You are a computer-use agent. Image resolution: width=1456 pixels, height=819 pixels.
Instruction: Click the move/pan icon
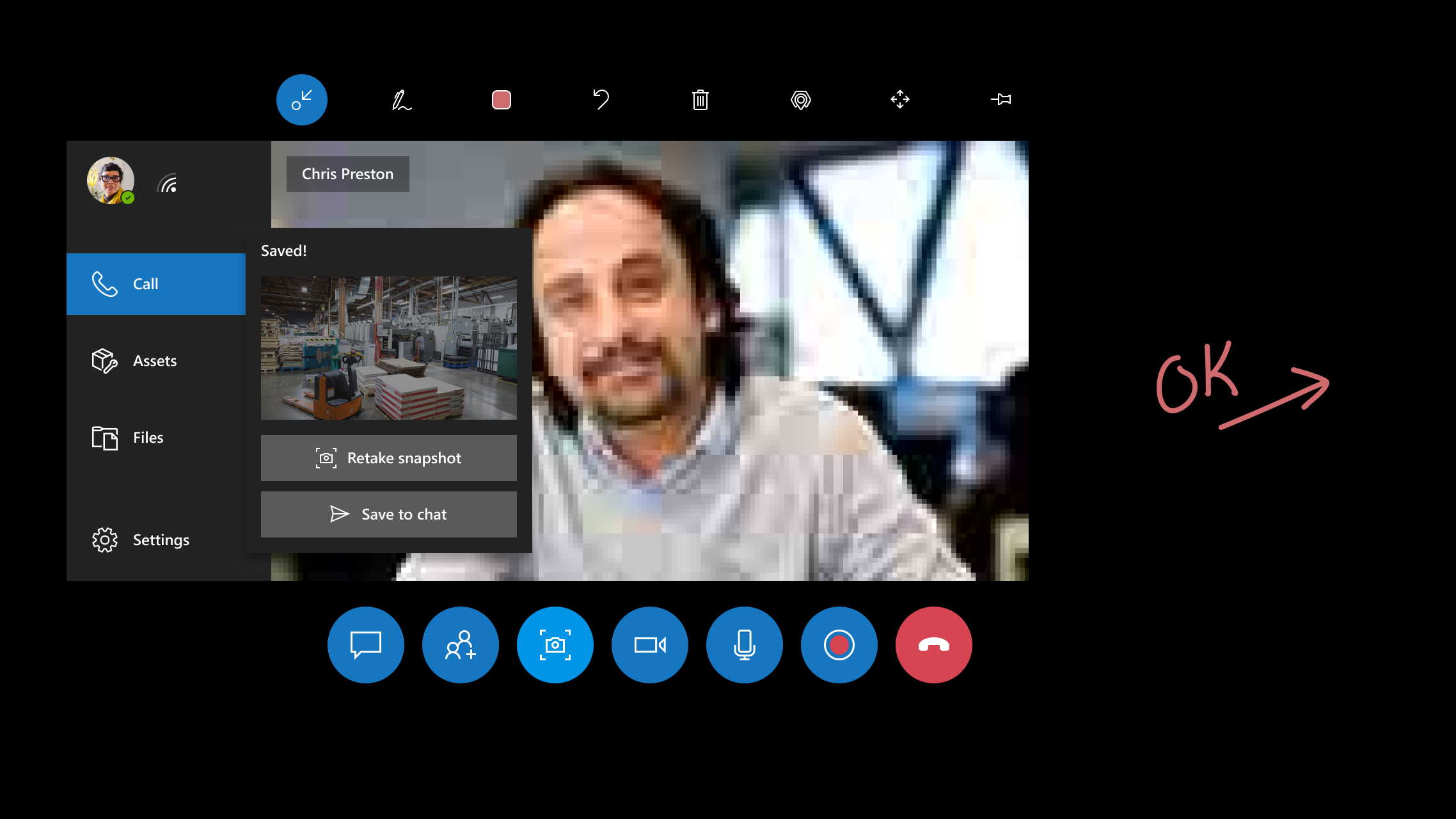pyautogui.click(x=900, y=99)
